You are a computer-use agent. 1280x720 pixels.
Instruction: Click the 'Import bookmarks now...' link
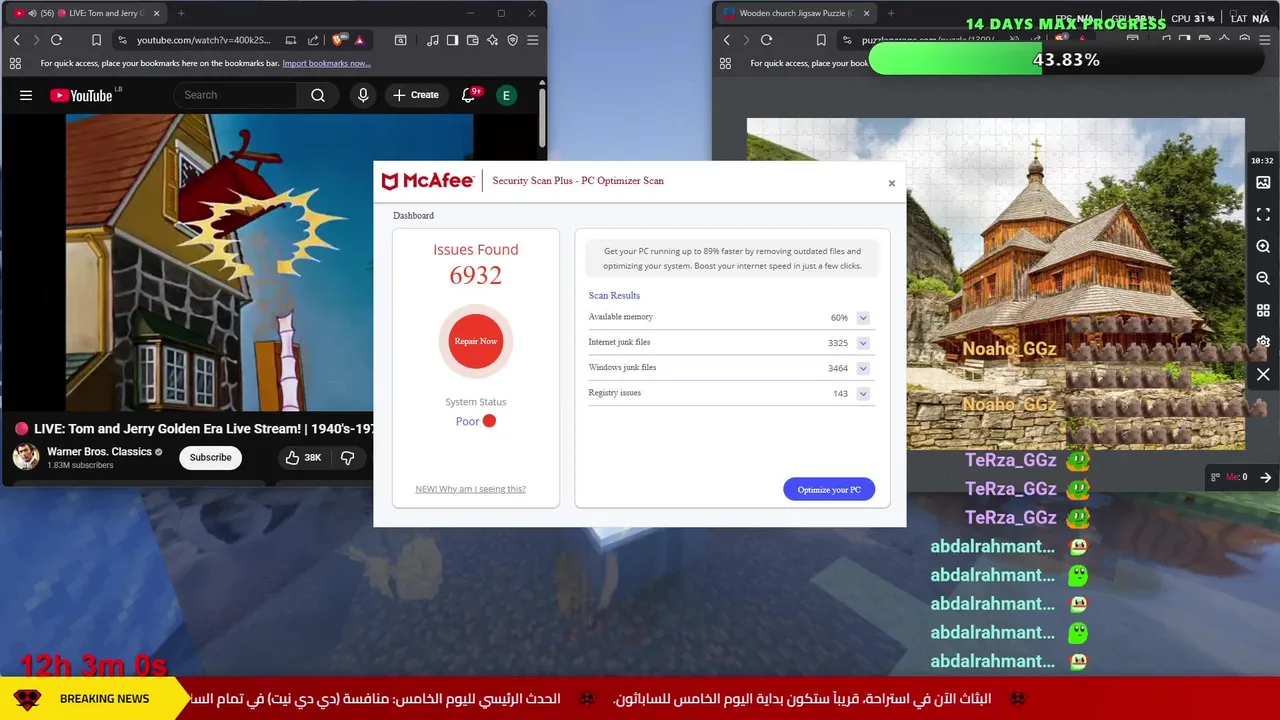pos(326,63)
